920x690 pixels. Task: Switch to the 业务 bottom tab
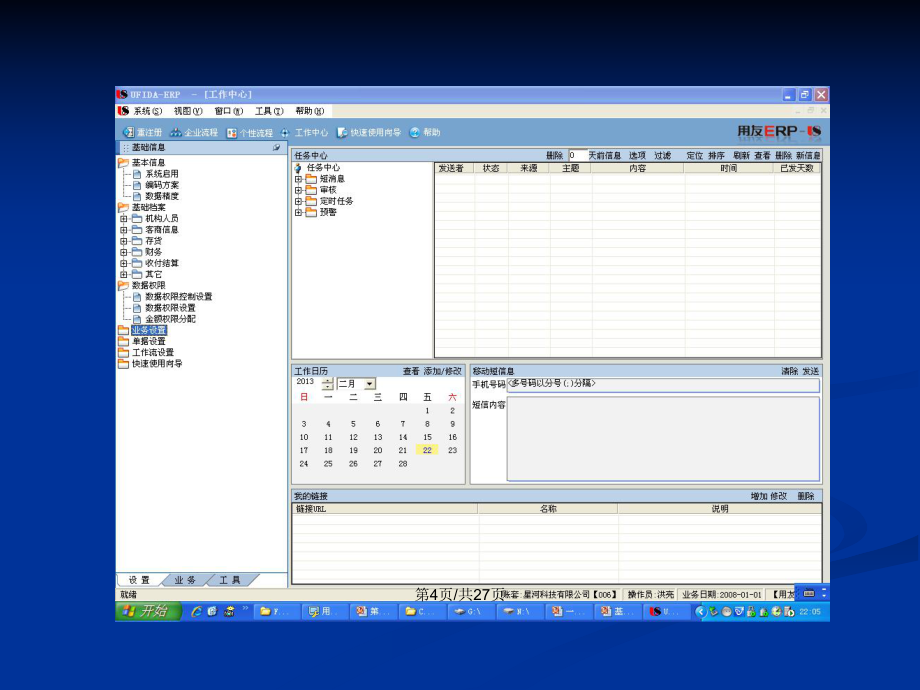[x=185, y=580]
